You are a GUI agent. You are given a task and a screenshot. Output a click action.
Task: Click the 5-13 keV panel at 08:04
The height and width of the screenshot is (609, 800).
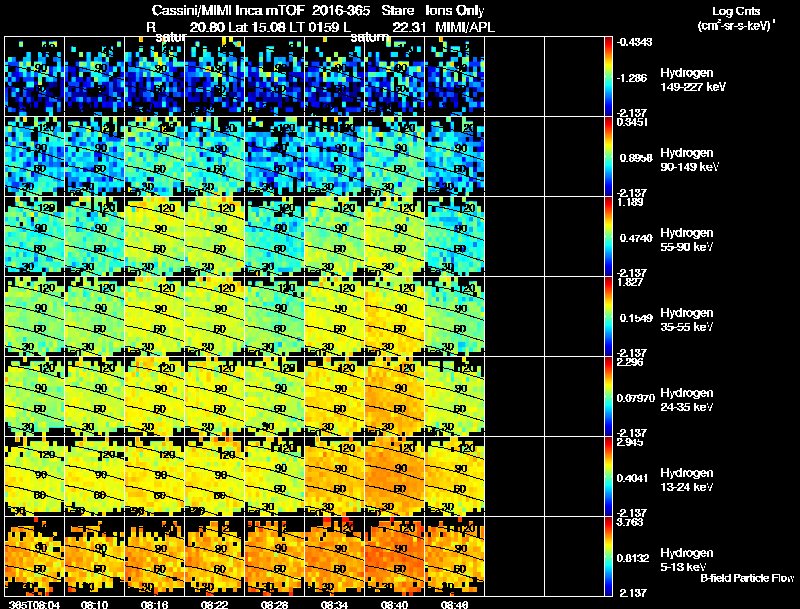tap(35, 557)
